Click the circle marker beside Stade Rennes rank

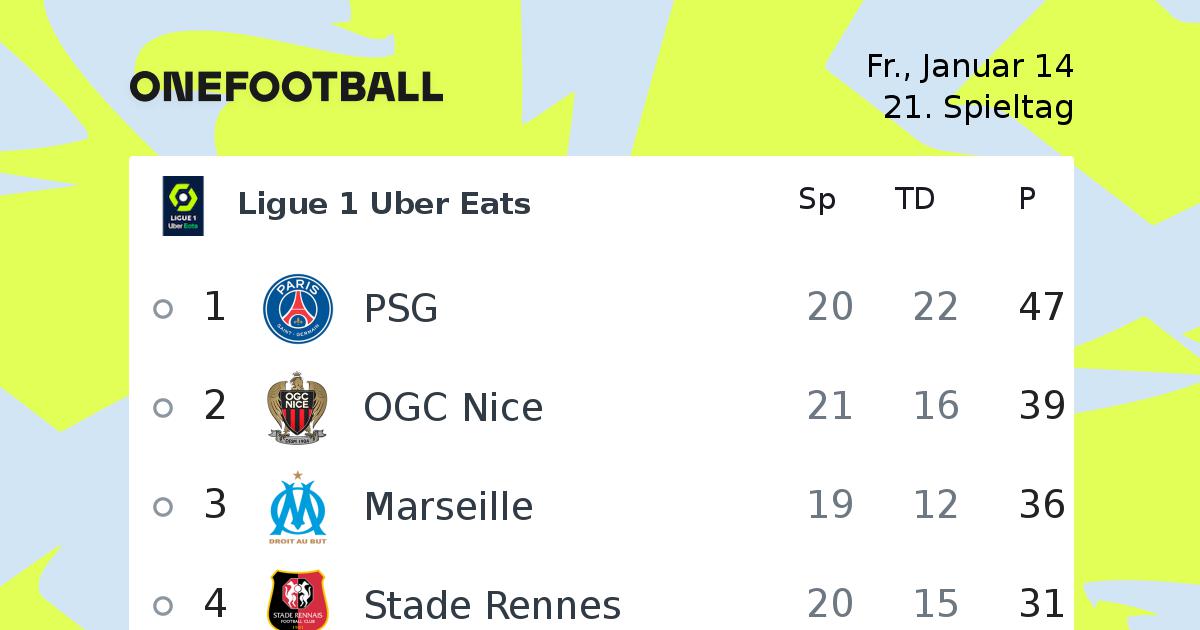(x=163, y=606)
